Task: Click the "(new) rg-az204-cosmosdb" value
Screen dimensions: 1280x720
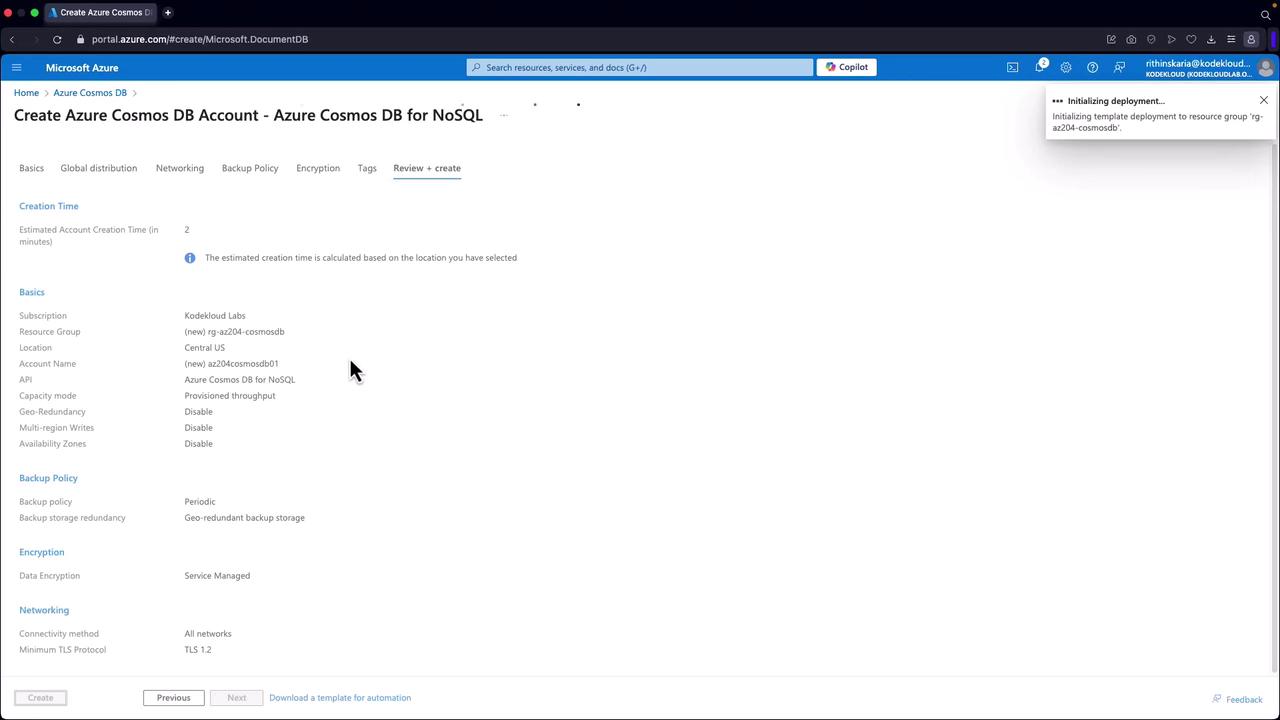Action: tap(234, 332)
